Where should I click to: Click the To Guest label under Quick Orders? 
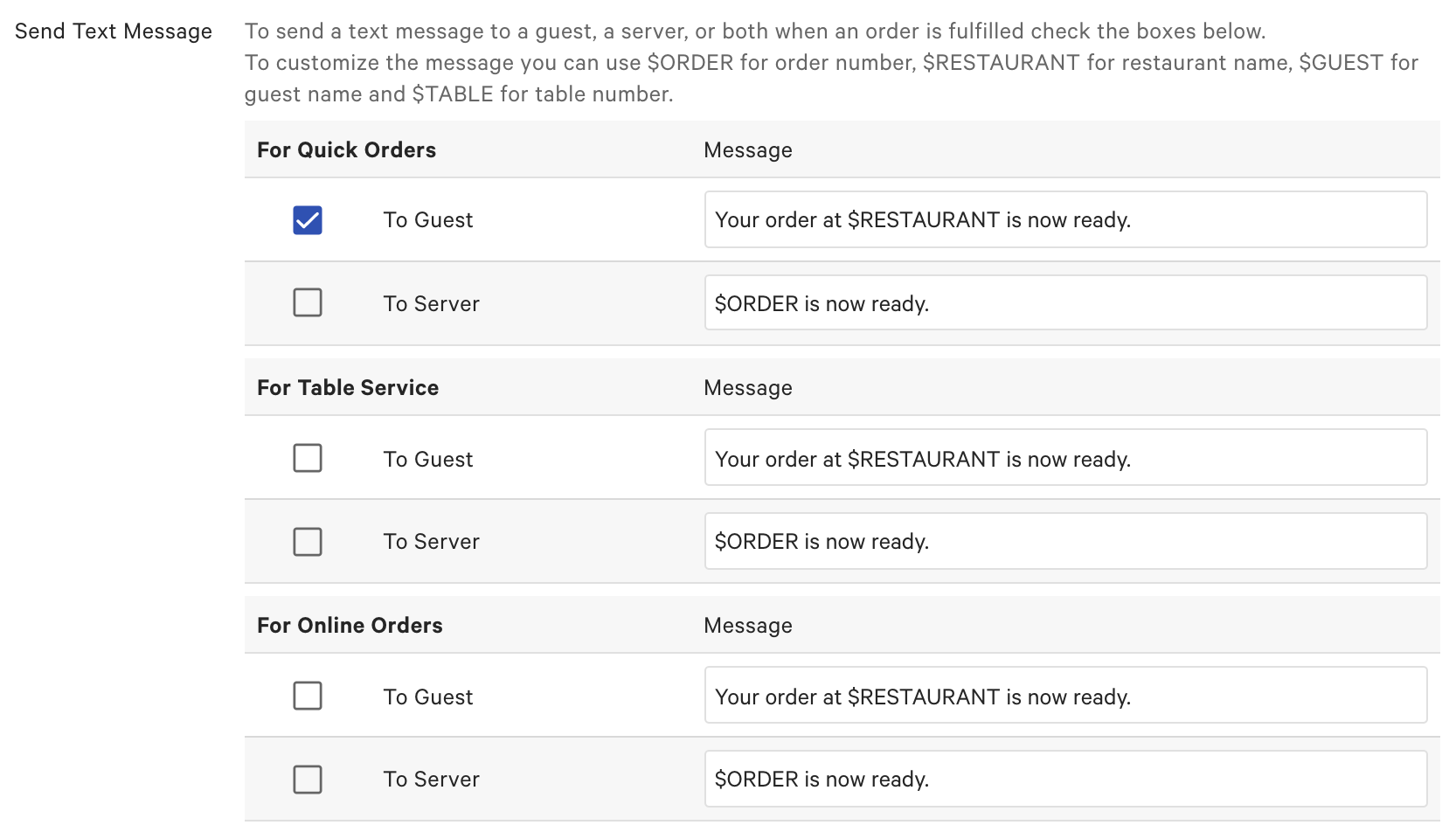(x=427, y=220)
